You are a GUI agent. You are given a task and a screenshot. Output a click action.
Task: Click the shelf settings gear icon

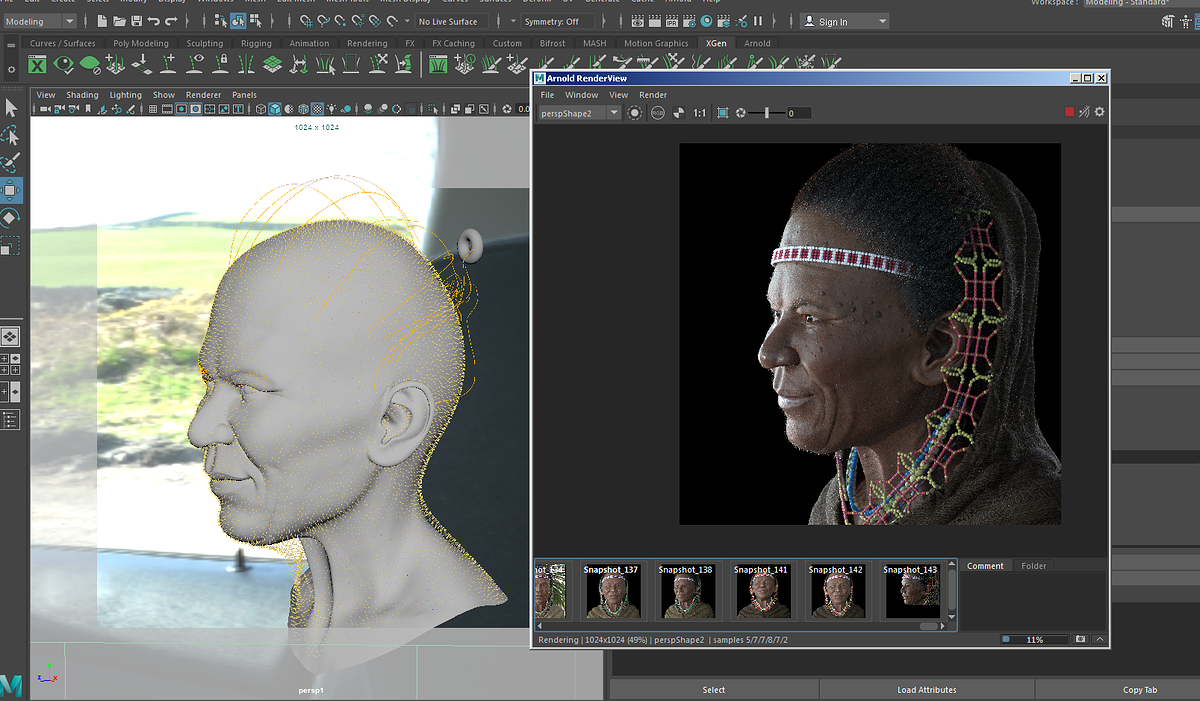coord(9,68)
